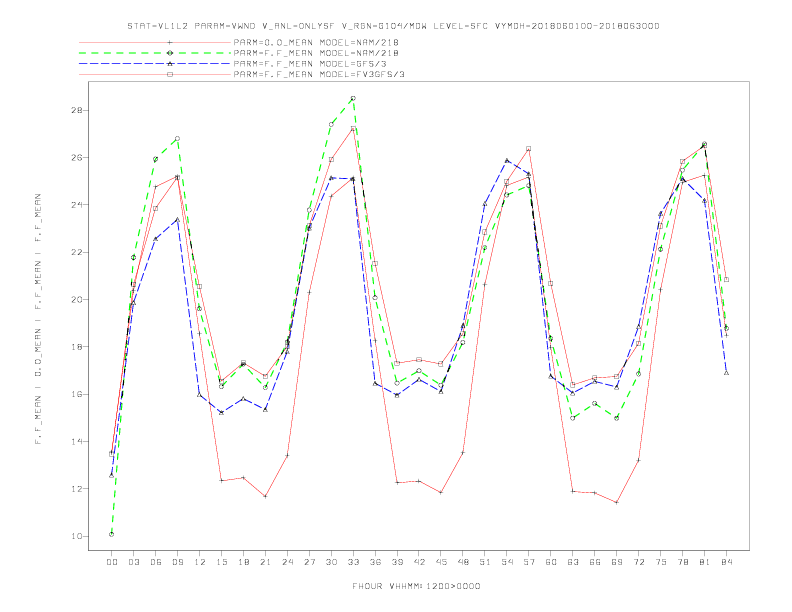Click the x-axis tick label 39
The height and width of the screenshot is (612, 792).
397,562
